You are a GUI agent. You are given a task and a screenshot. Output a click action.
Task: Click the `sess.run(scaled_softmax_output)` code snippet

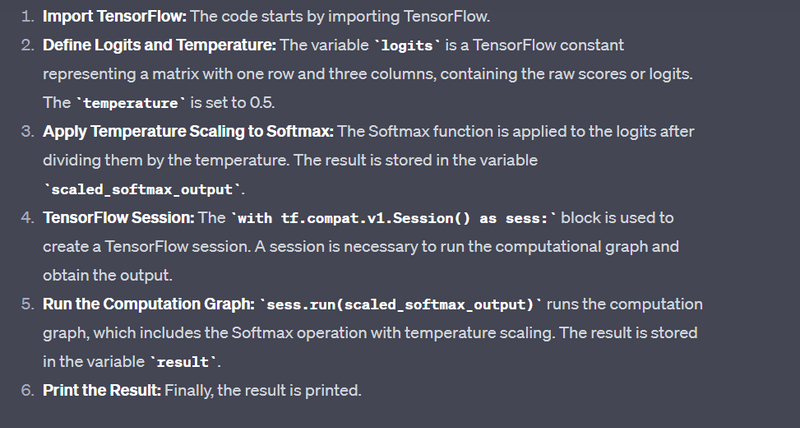400,303
